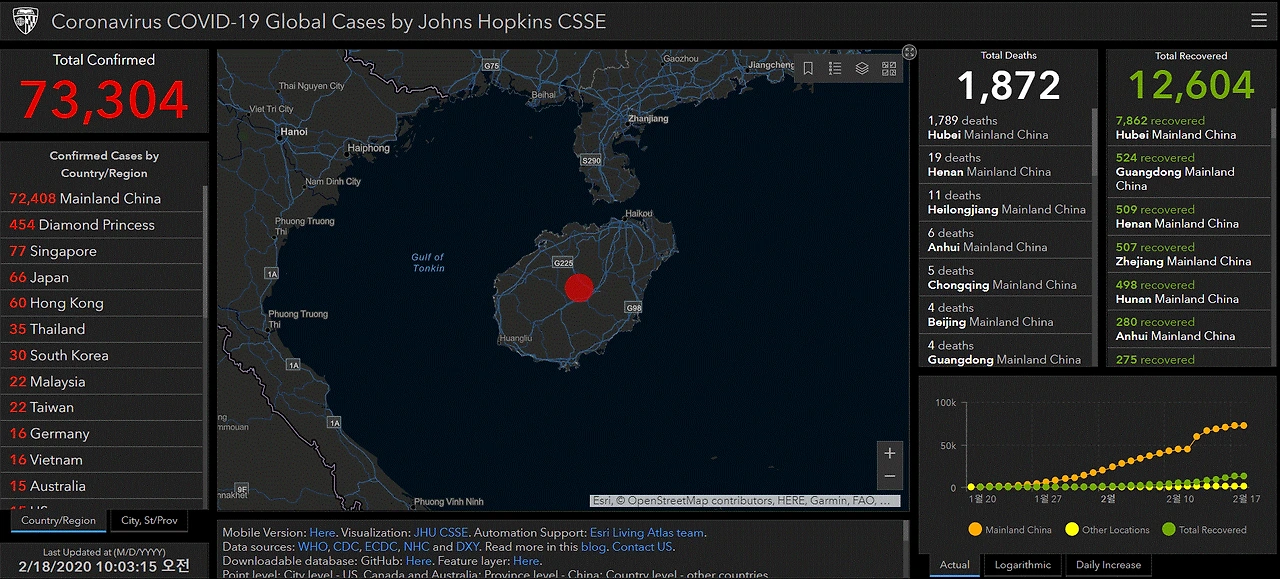The height and width of the screenshot is (579, 1280).
Task: Toggle Mainland China series in chart legend
Action: point(1010,529)
